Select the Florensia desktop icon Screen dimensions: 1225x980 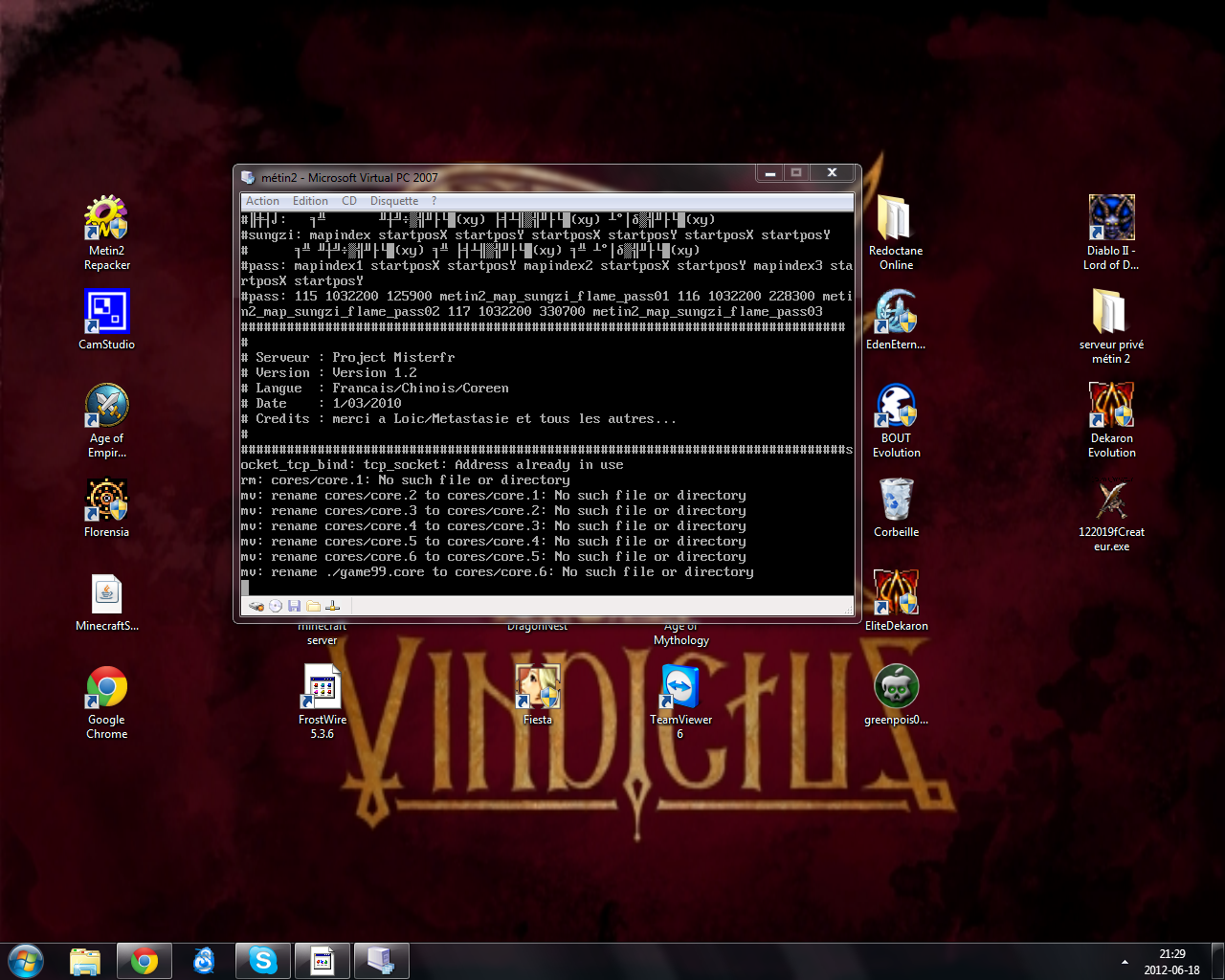[107, 508]
